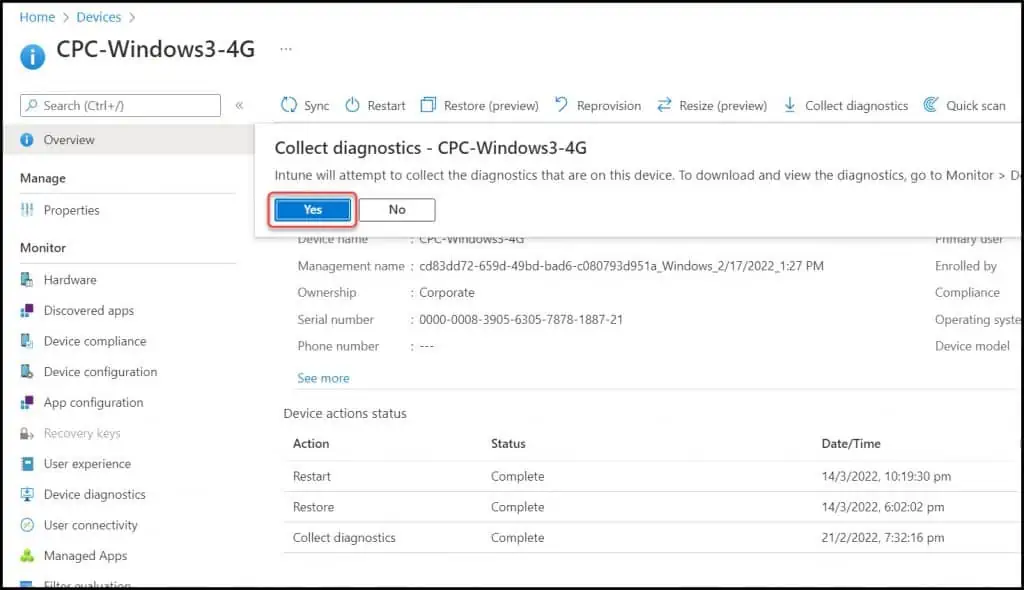
Task: Sort by Action column header
Action: point(311,444)
